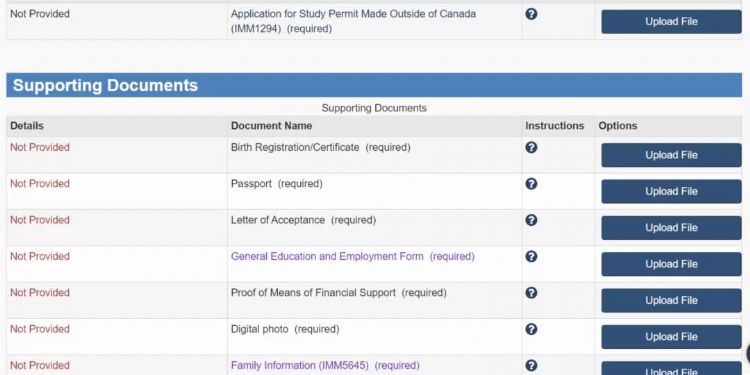
Task: Open Digital photo instructions icon
Action: click(x=531, y=329)
